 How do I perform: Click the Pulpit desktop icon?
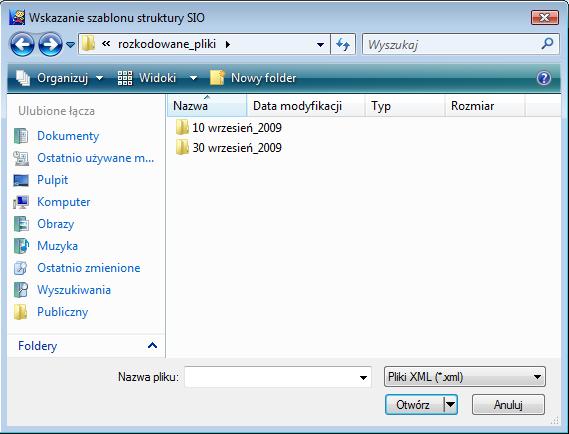pyautogui.click(x=21, y=180)
